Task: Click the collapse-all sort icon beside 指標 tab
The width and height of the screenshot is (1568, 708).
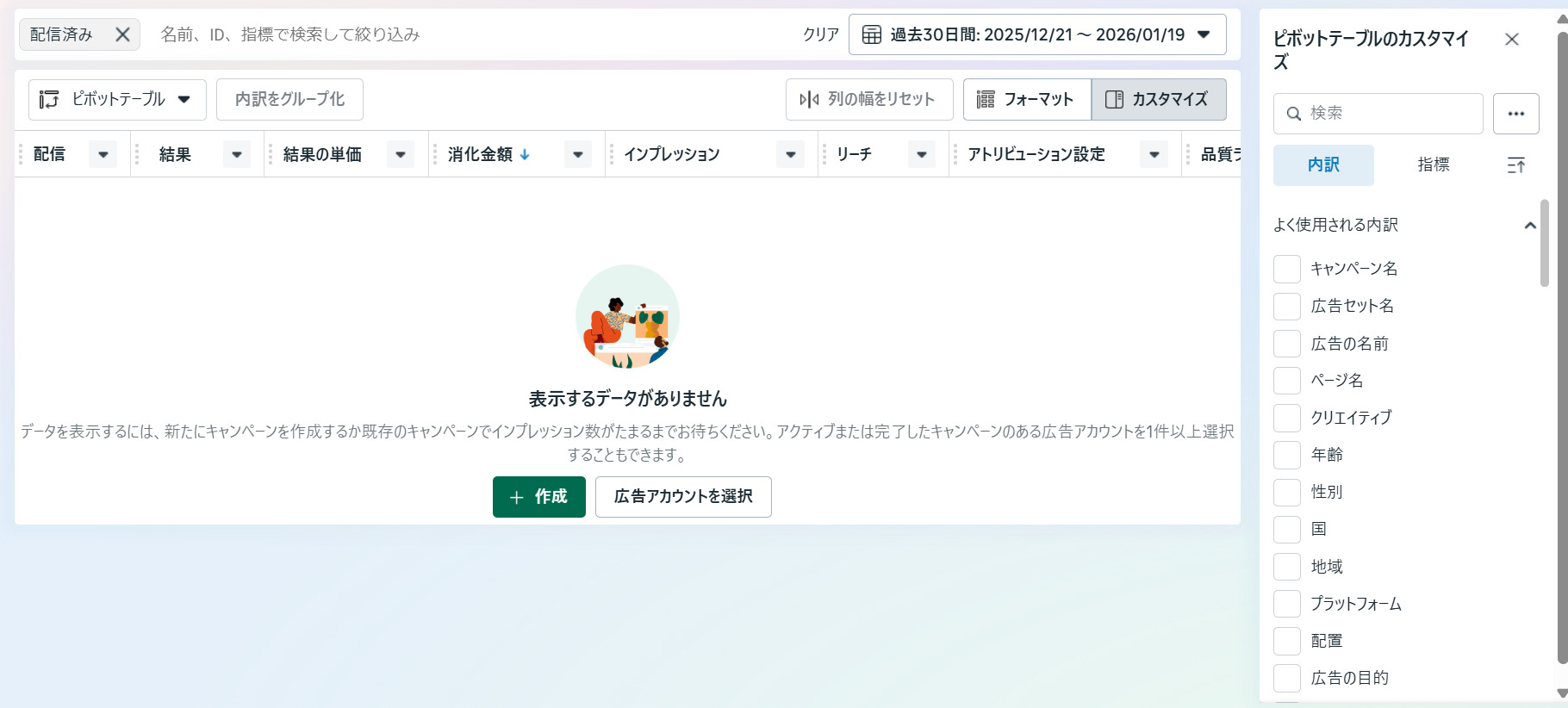Action: [x=1515, y=165]
